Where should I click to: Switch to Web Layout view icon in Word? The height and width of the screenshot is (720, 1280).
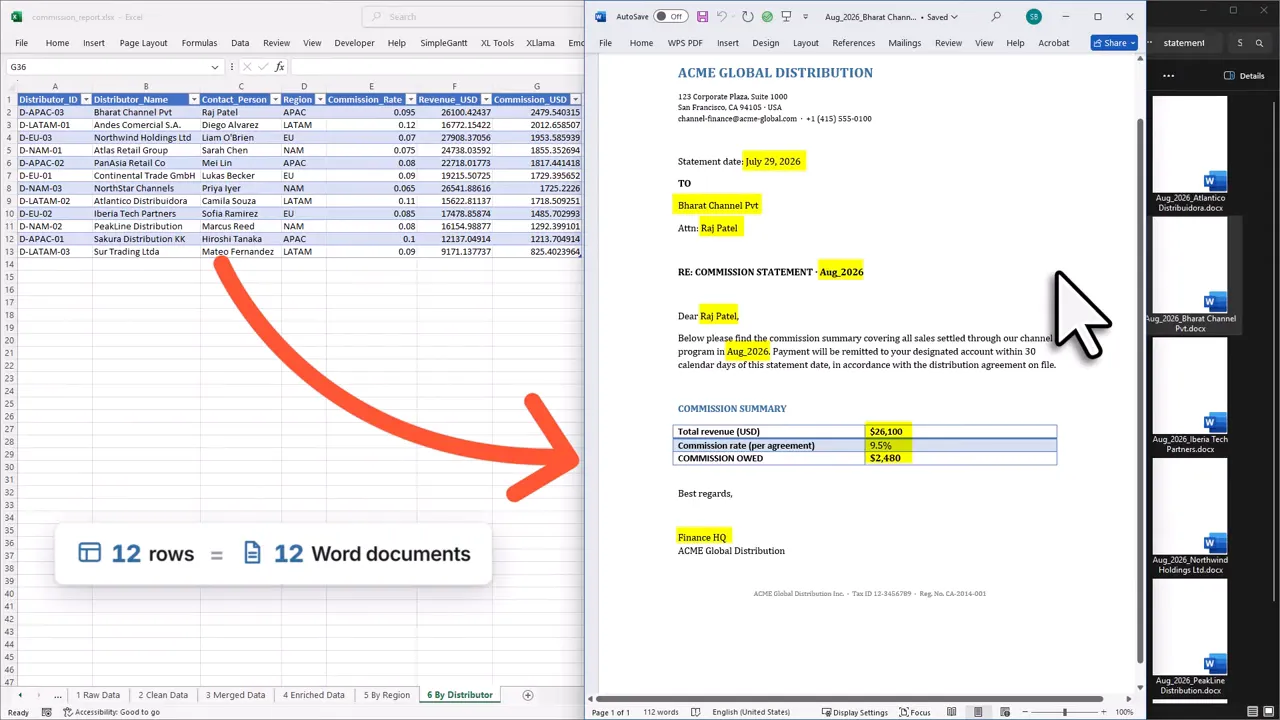tap(1004, 712)
